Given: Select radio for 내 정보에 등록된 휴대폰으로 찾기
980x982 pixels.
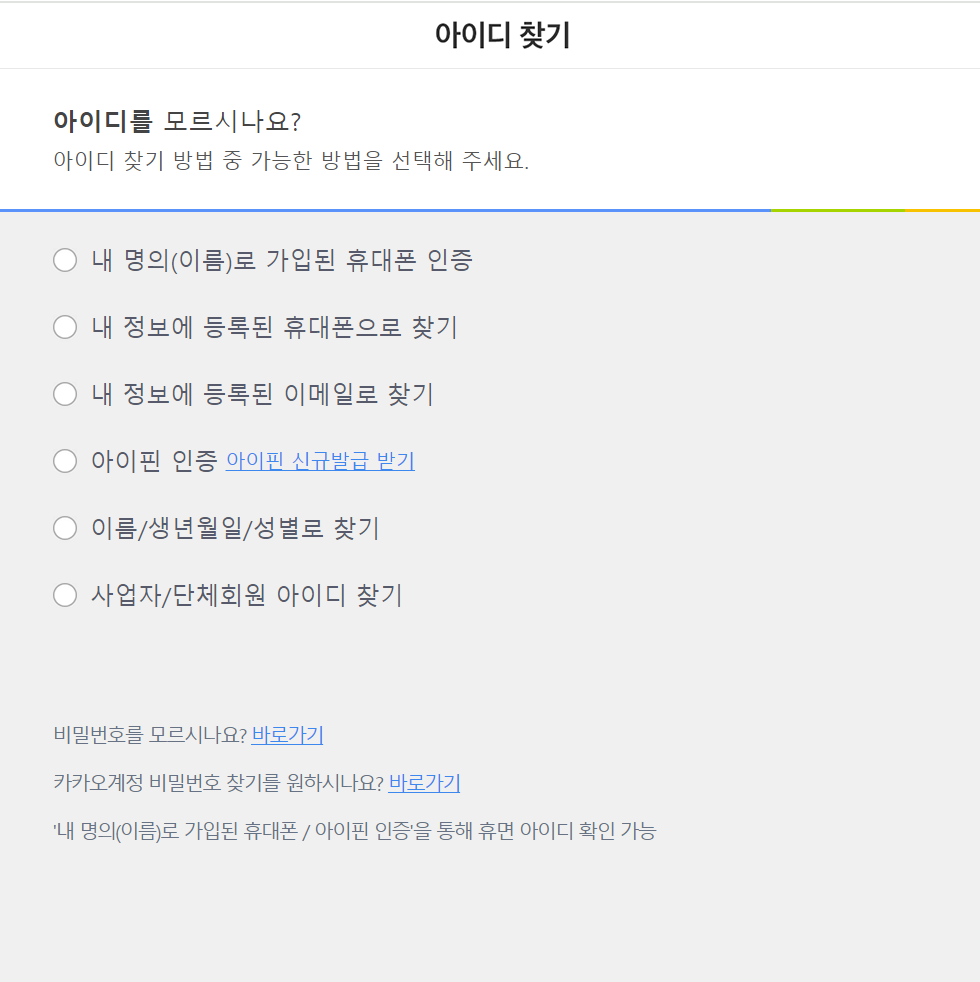Looking at the screenshot, I should 65,327.
